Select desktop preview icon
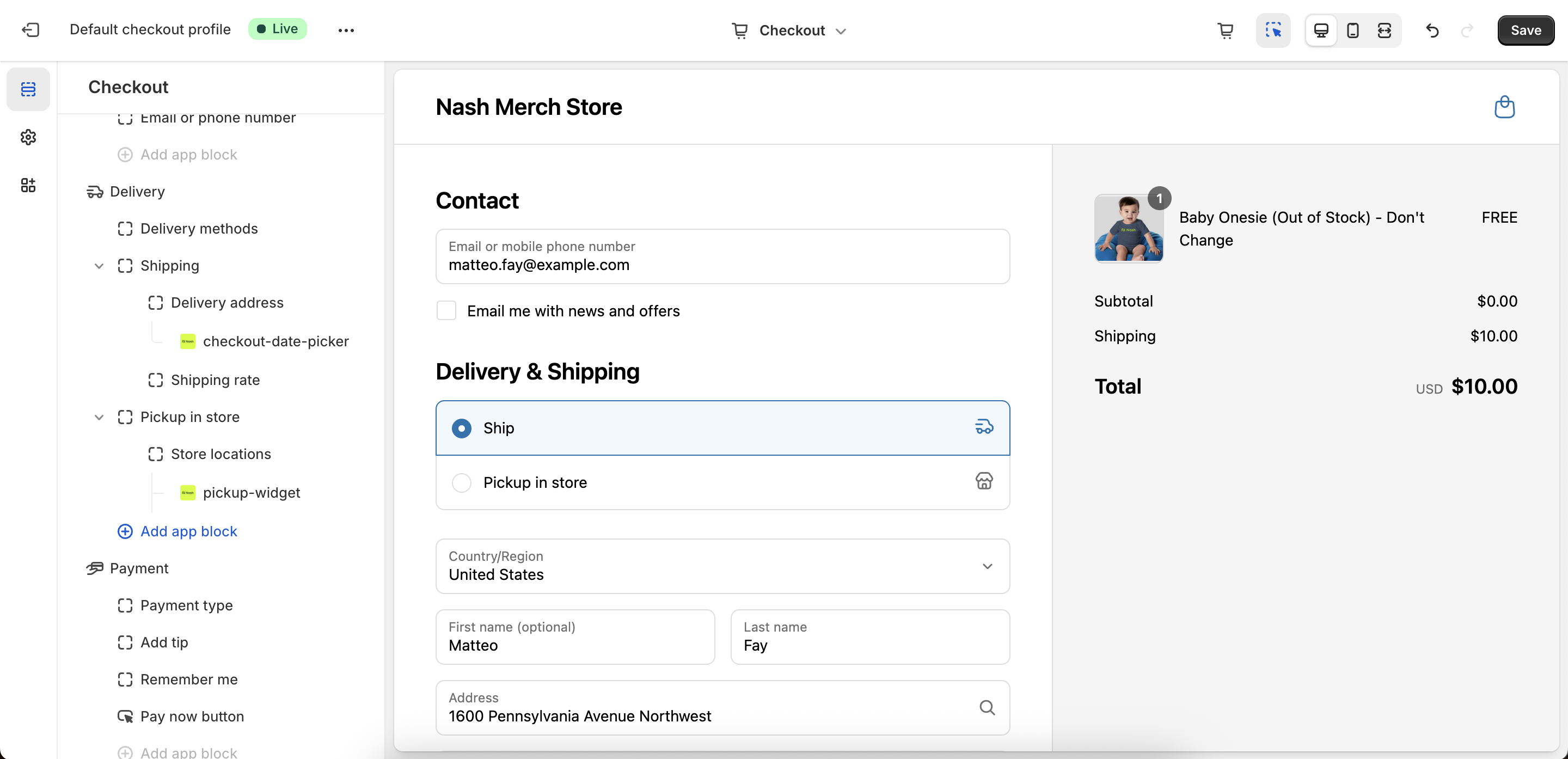 pos(1321,30)
